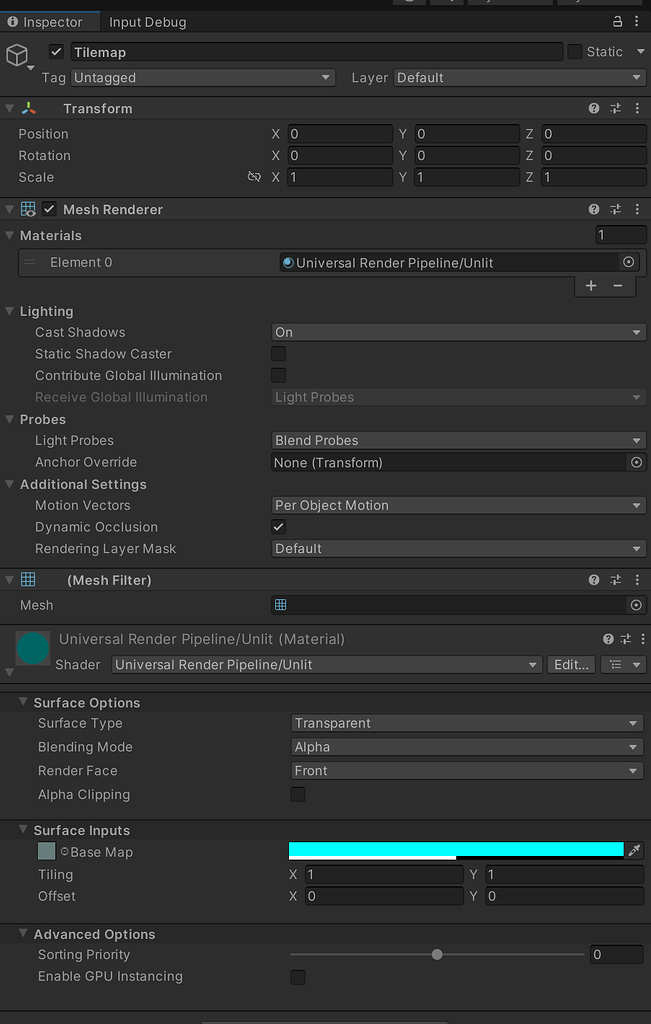Open Mesh object picker circle
Image resolution: width=651 pixels, height=1024 pixels.
click(x=636, y=605)
